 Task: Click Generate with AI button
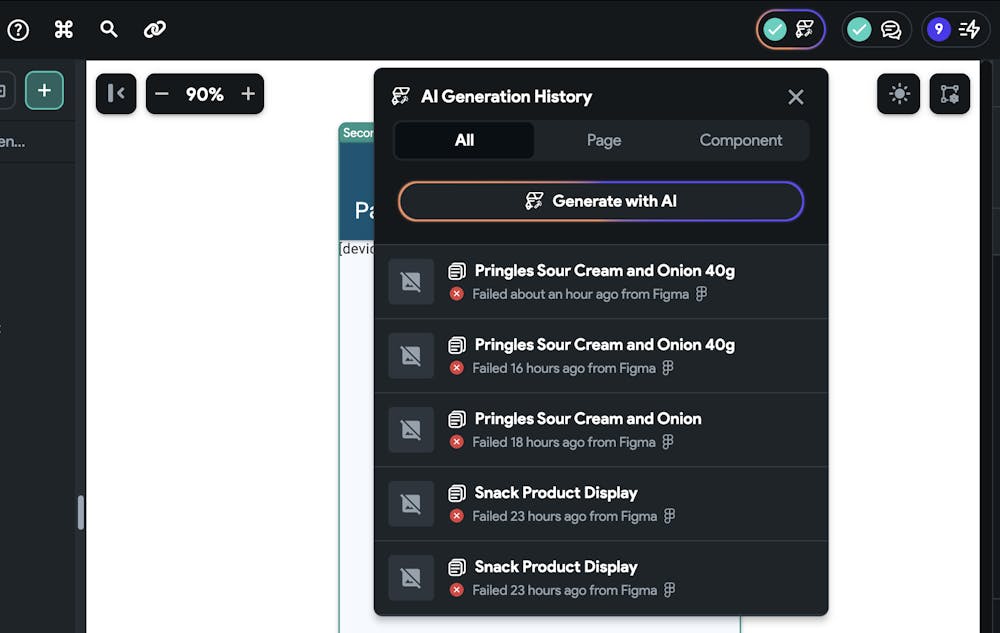click(601, 201)
